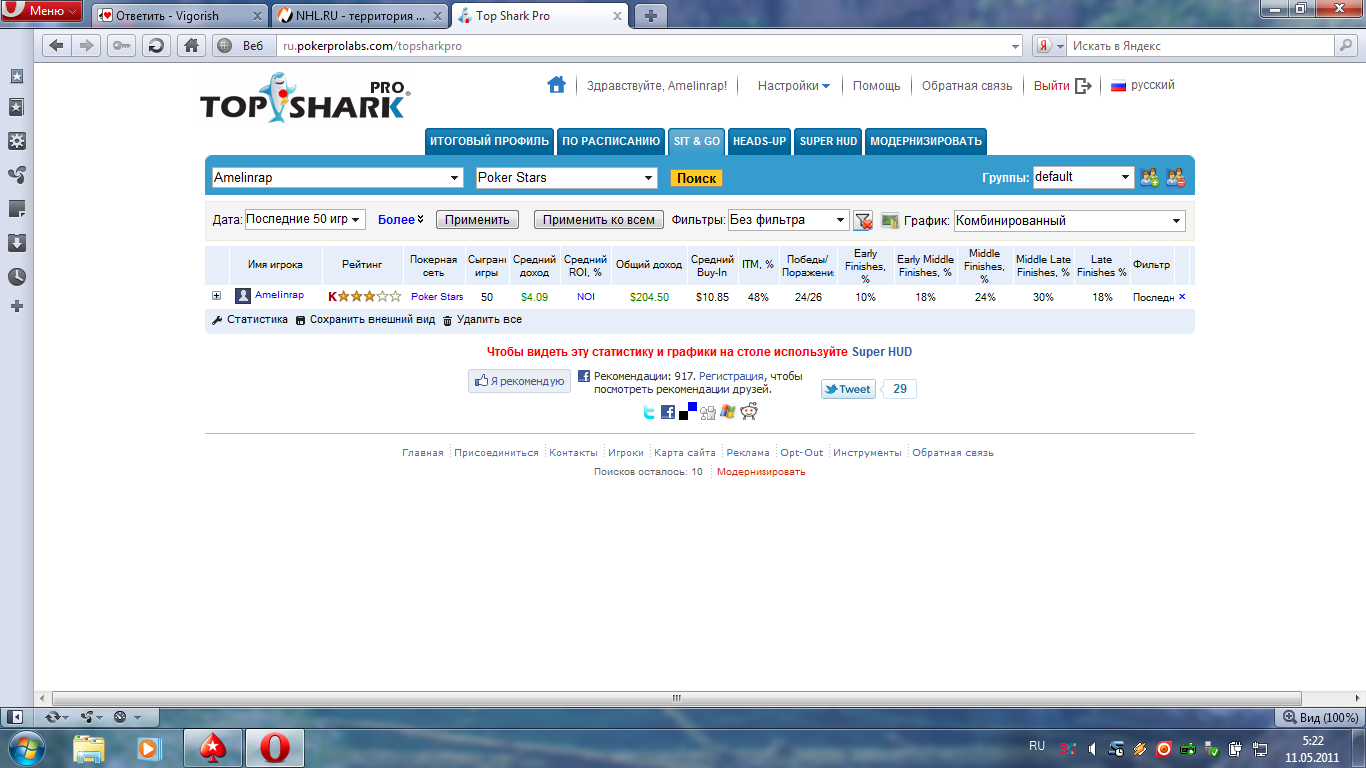Open the Opera bookmarks panel star icon
Screen dimensions: 1366x768
16,107
